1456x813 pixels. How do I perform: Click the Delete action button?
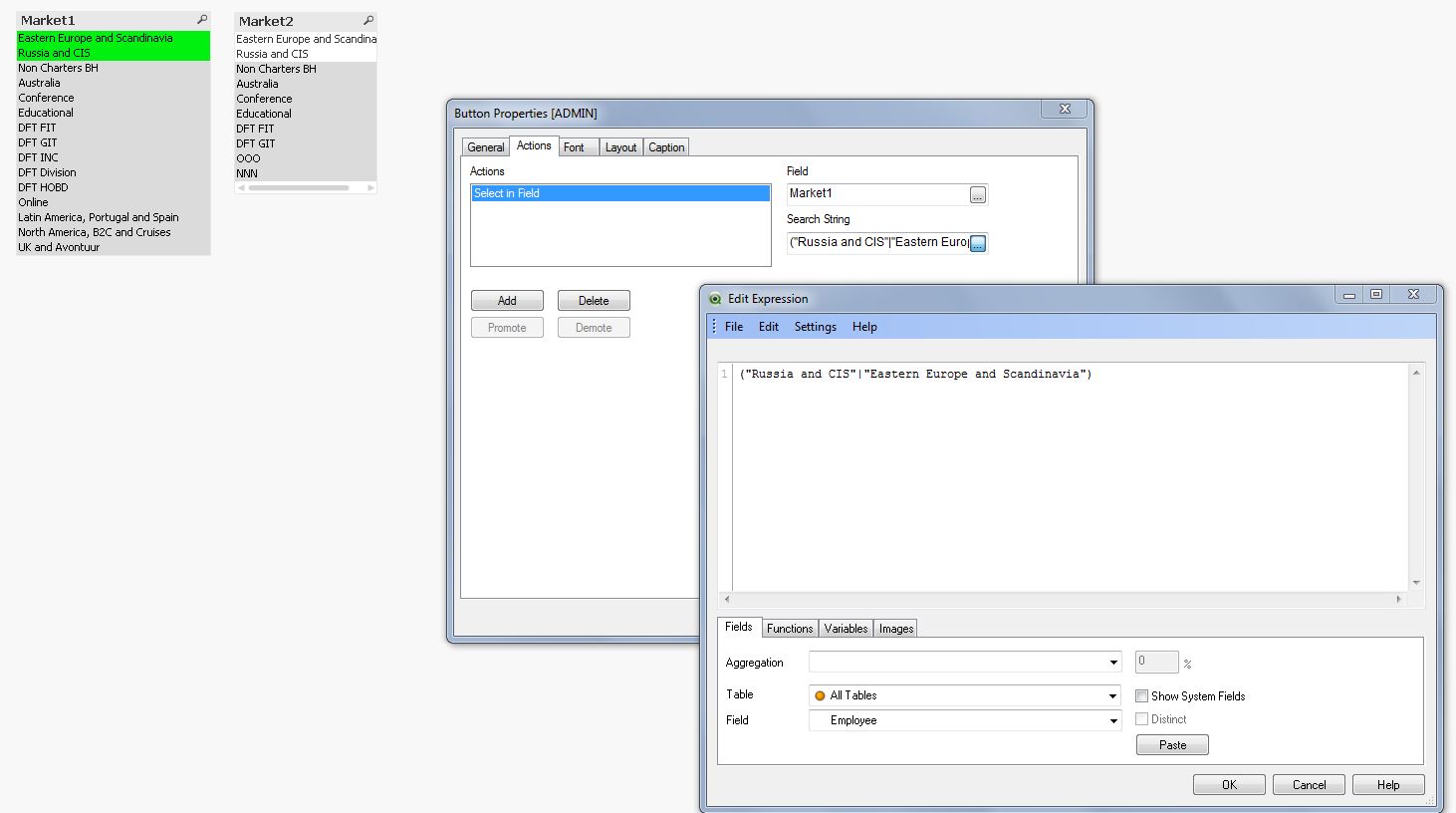[x=594, y=301]
